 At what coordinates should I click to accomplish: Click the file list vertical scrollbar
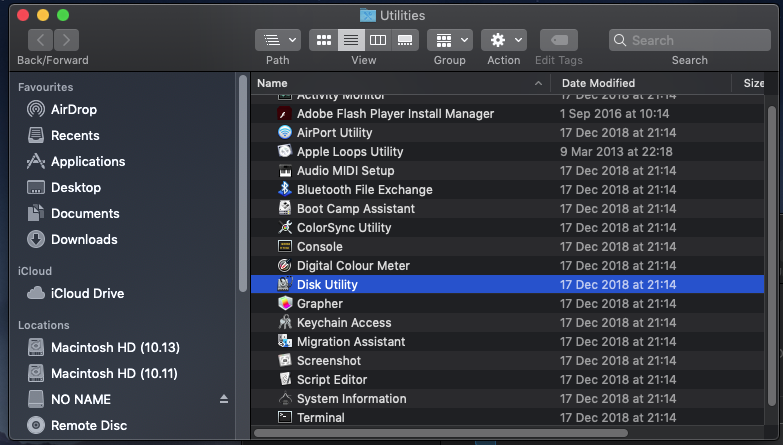tap(772, 255)
